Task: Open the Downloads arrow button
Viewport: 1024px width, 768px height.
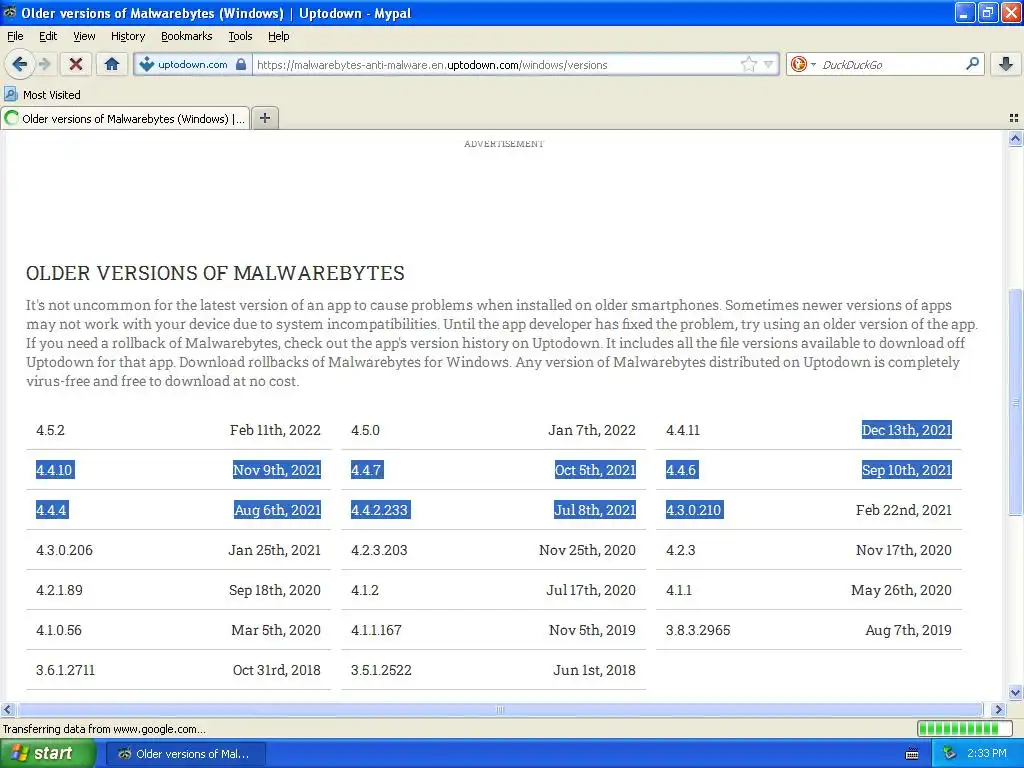Action: (1006, 64)
